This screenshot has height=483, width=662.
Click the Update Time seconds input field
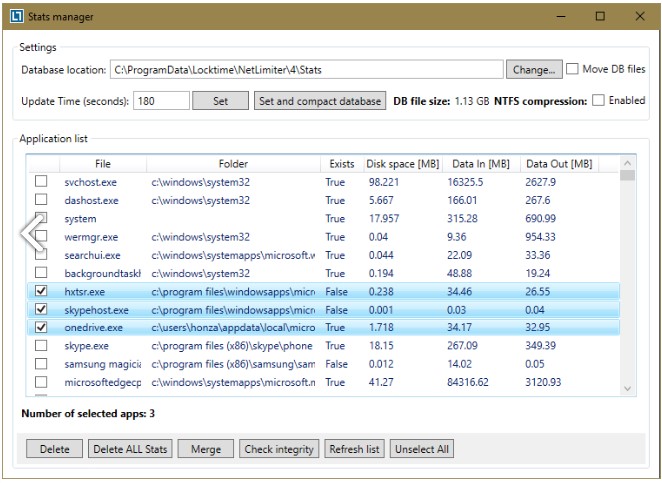160,101
